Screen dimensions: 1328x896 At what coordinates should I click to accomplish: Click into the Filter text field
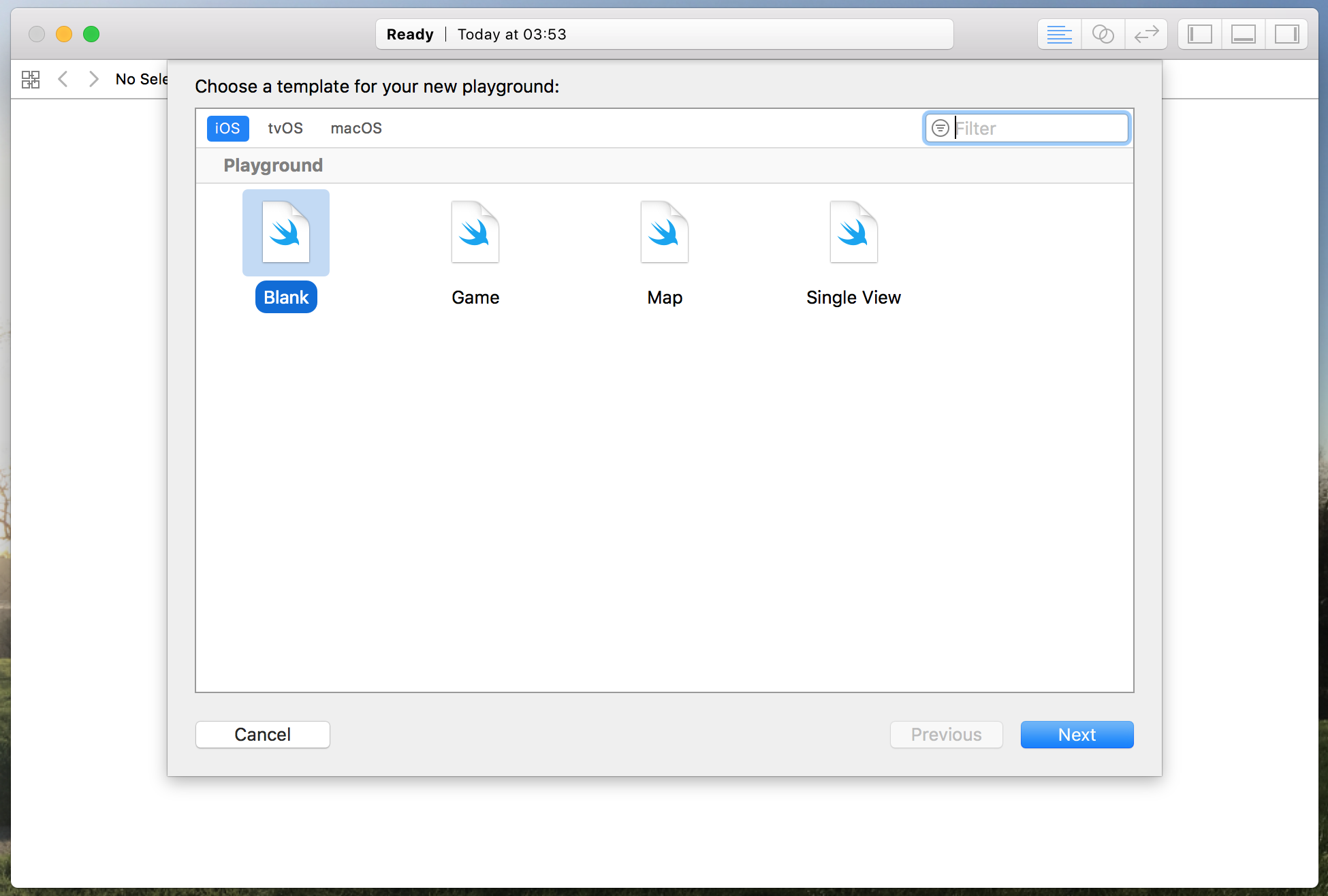pos(1039,128)
